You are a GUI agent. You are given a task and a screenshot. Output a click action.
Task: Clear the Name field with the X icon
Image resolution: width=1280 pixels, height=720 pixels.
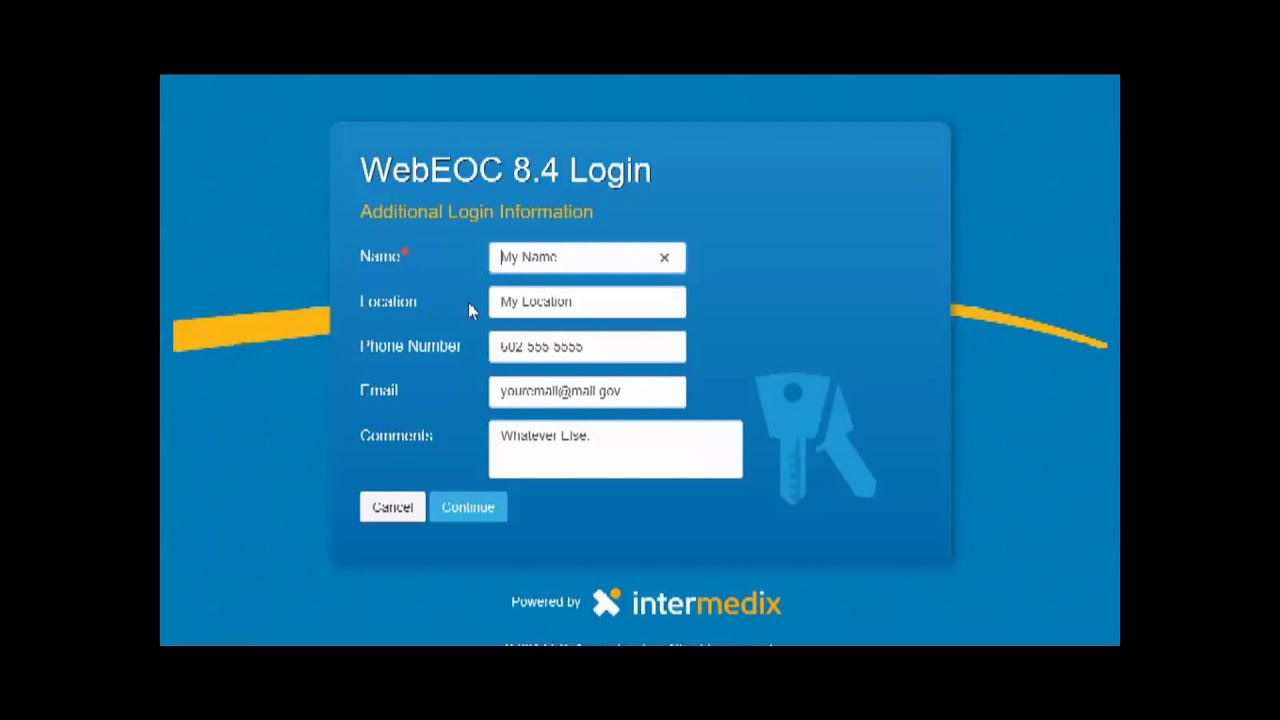(664, 258)
